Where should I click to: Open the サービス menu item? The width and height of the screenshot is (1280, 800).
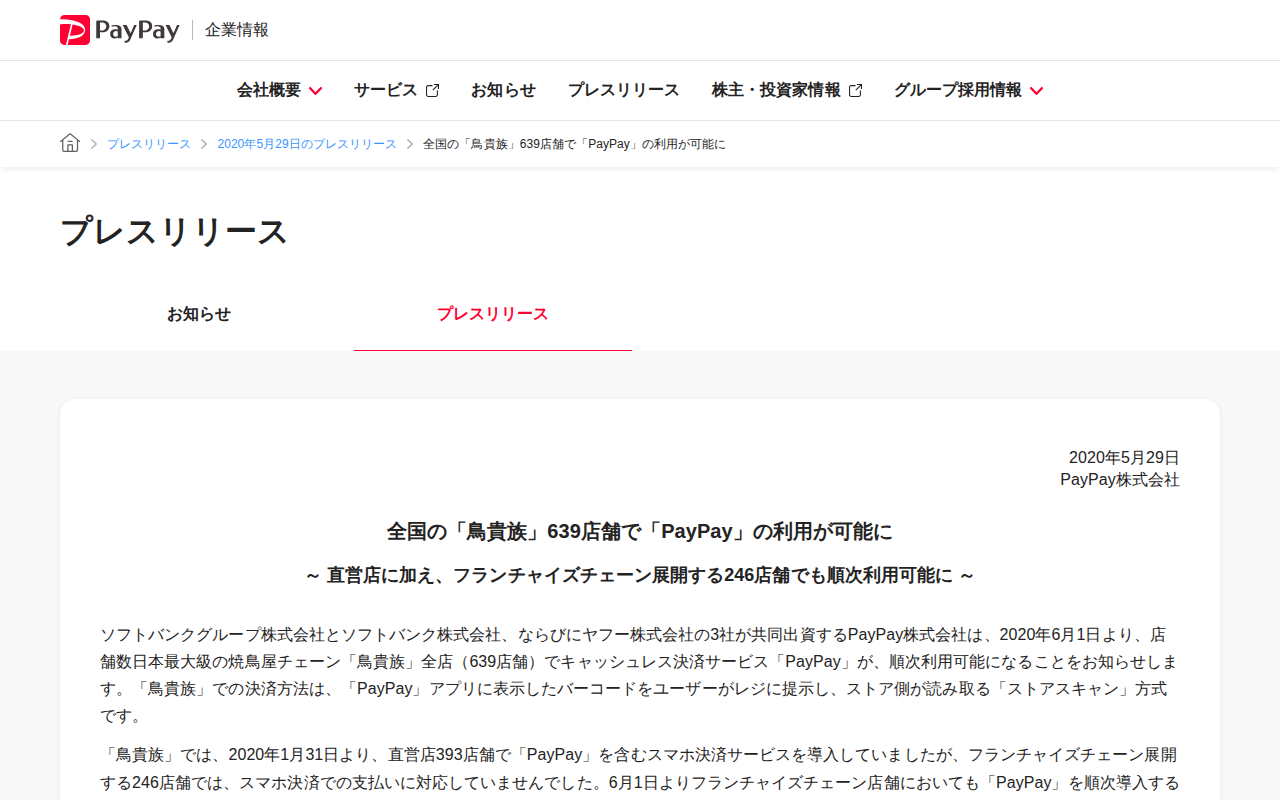pyautogui.click(x=385, y=90)
